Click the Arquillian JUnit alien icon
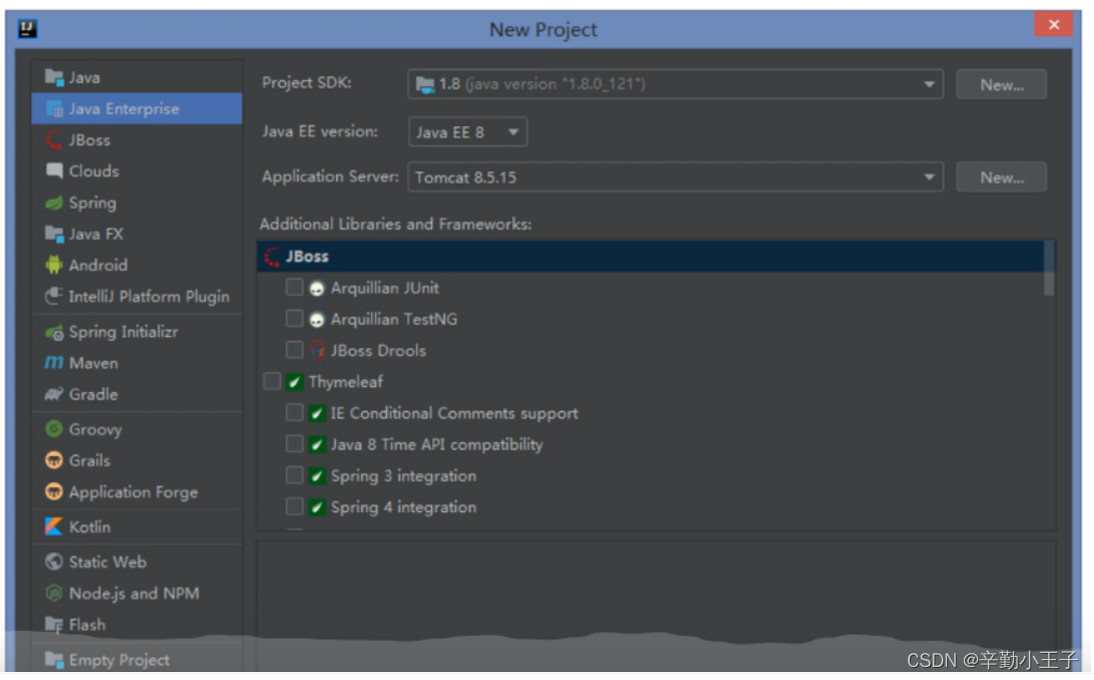The image size is (1094, 680). (317, 288)
